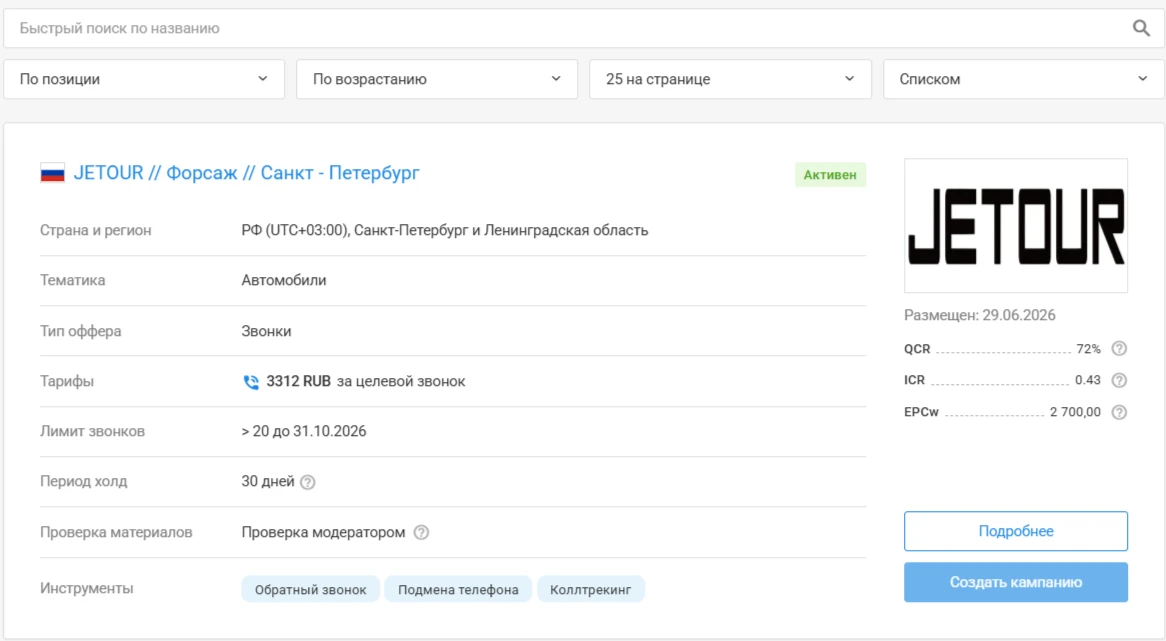Image resolution: width=1166 pixels, height=641 pixels.
Task: Click the Период холд label
Action: pyautogui.click(x=83, y=482)
